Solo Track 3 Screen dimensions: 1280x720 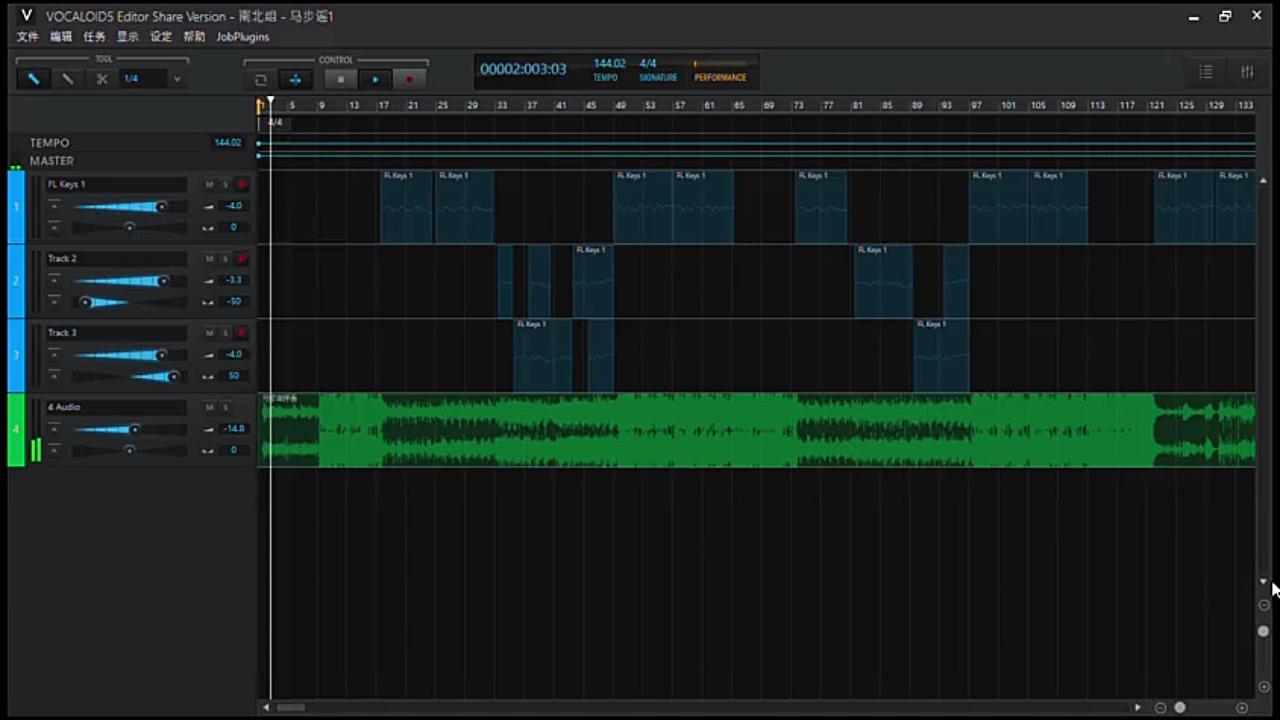225,333
